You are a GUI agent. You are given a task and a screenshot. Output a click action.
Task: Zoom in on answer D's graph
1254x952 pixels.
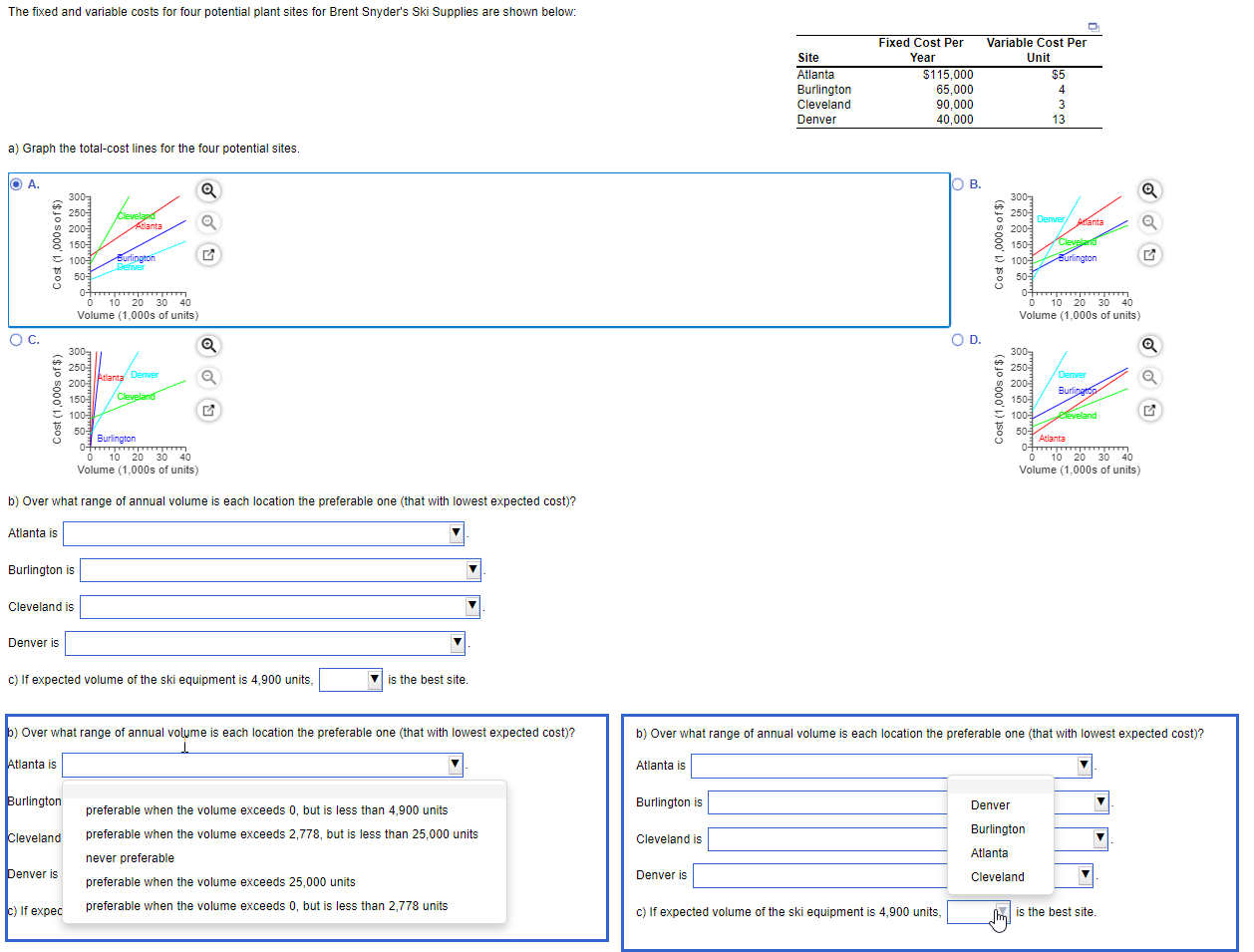coord(1149,345)
